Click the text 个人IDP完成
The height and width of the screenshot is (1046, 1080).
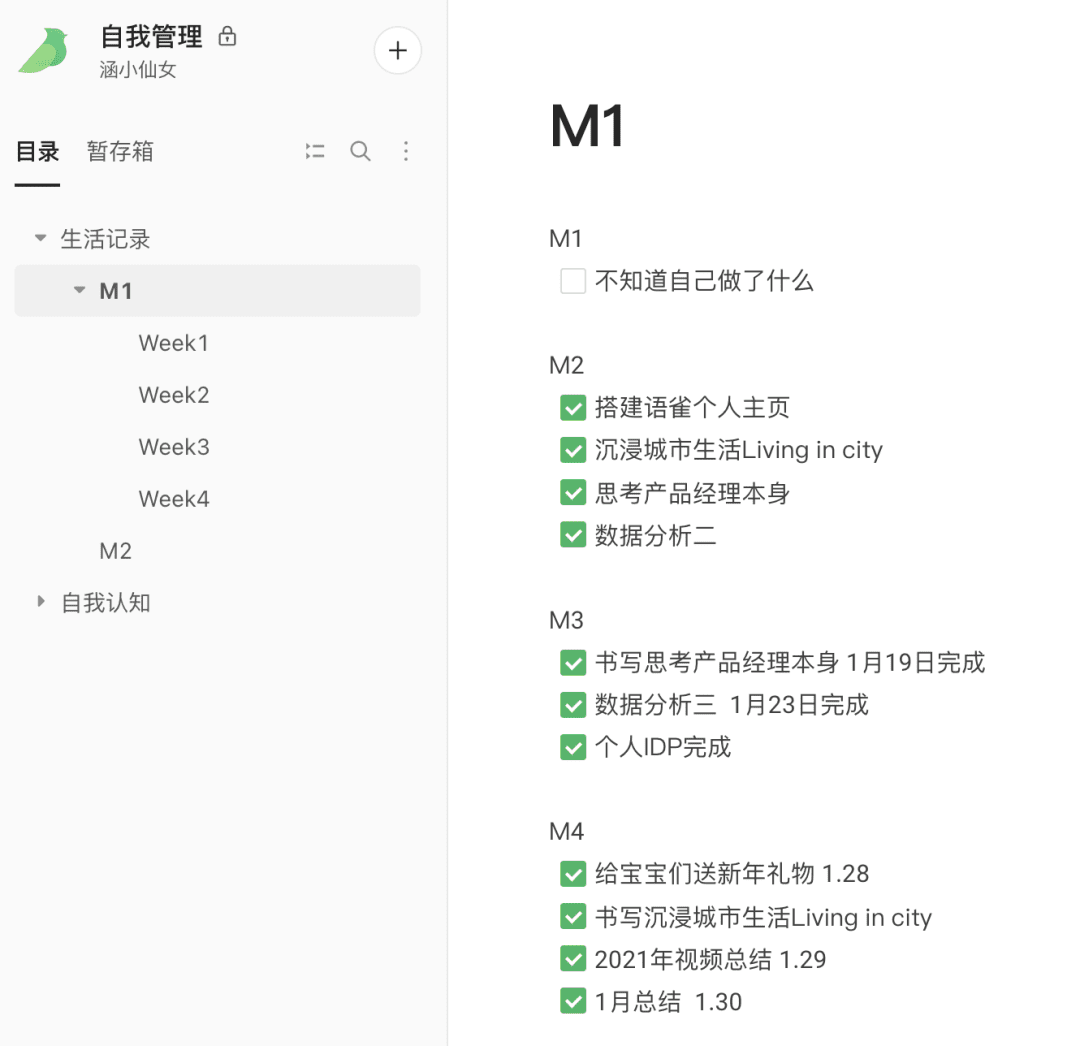click(663, 747)
